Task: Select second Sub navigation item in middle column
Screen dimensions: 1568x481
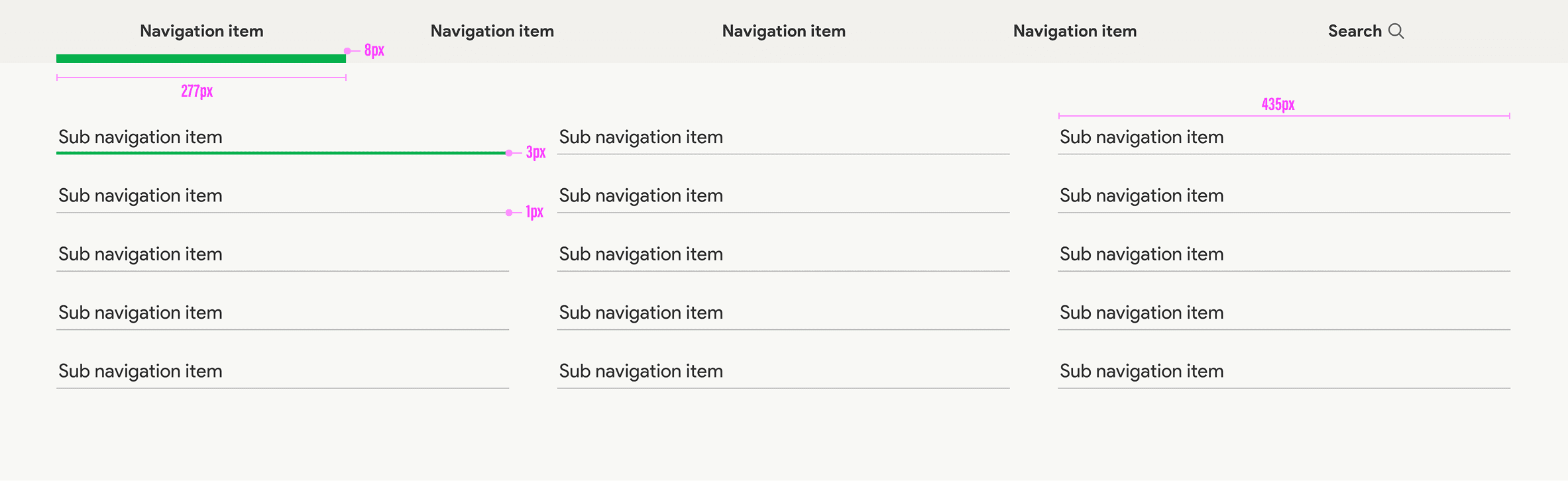Action: tap(641, 195)
